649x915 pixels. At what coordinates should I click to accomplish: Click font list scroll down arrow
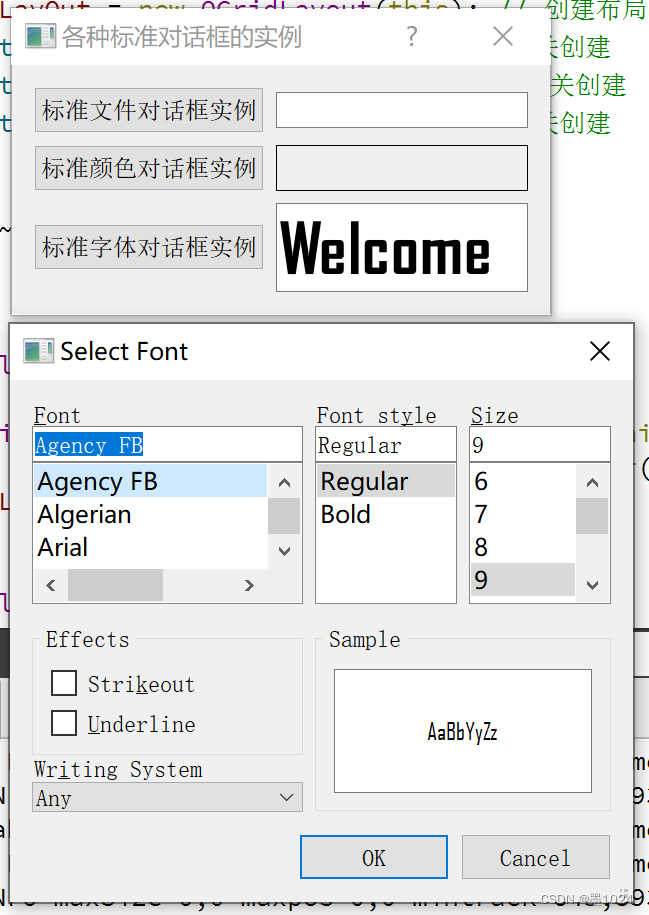(x=285, y=551)
